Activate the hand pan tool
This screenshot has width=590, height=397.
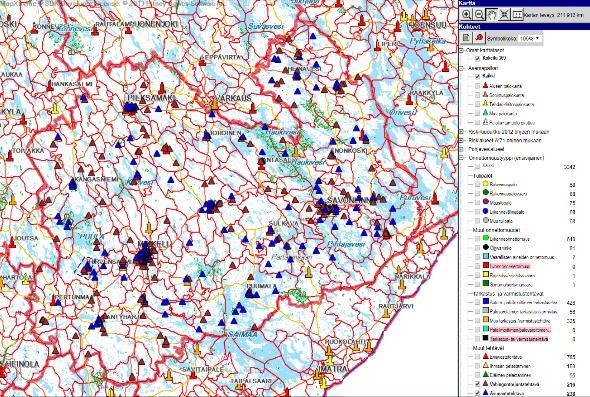pyautogui.click(x=492, y=15)
